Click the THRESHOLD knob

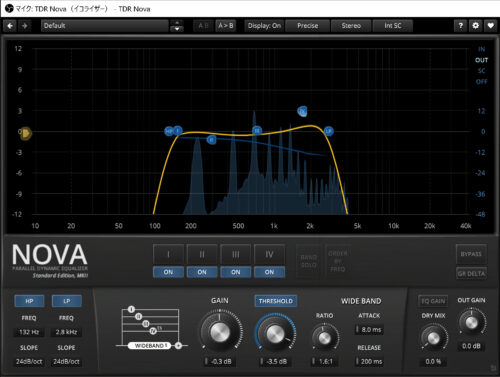pos(275,333)
